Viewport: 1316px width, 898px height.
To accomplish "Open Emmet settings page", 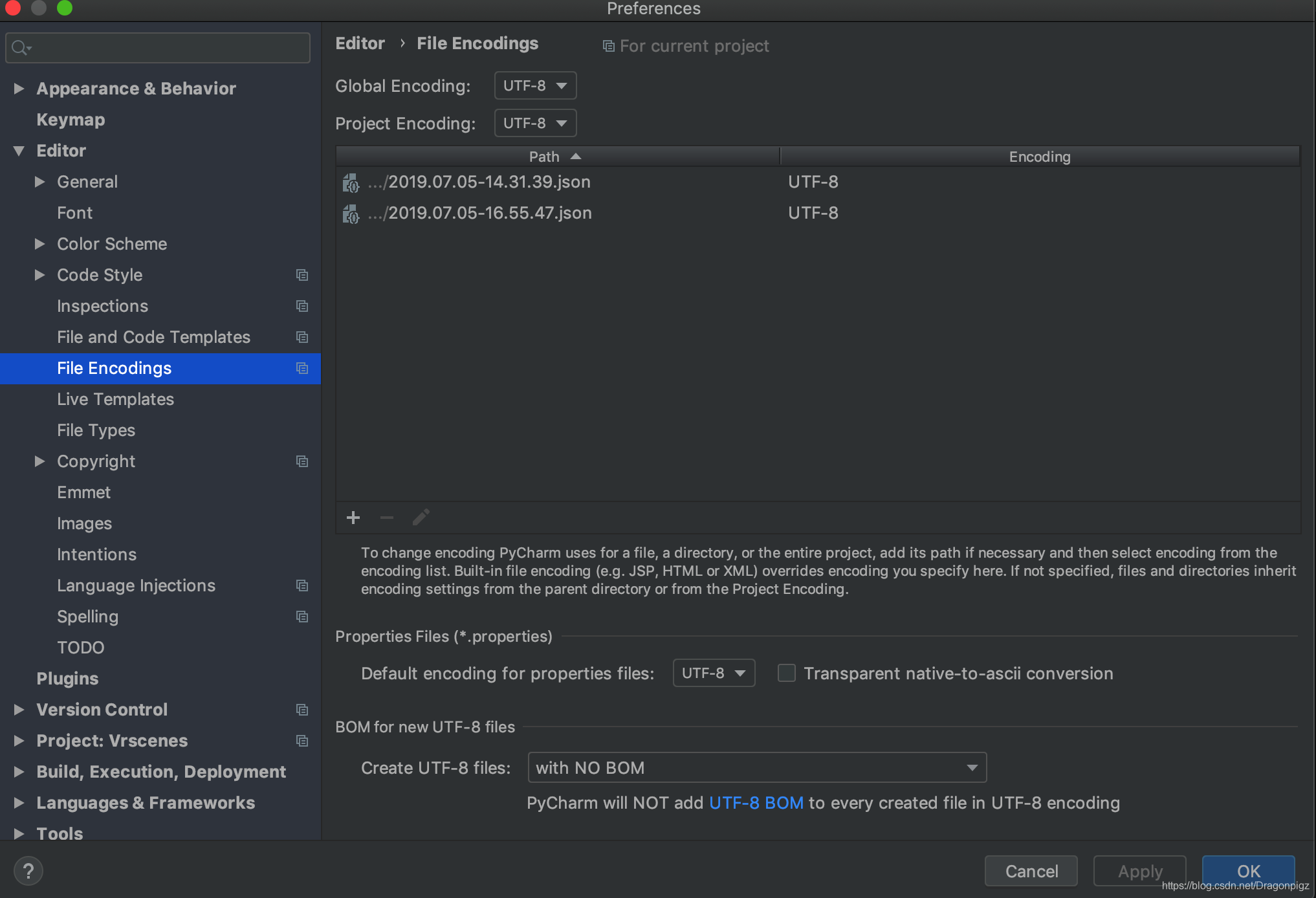I will [83, 492].
